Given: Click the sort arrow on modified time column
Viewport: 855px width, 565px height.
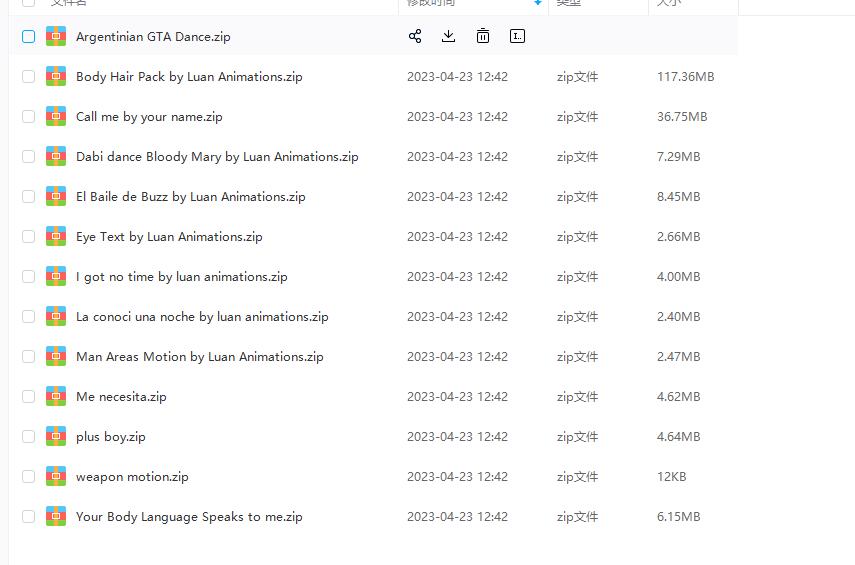Looking at the screenshot, I should pos(539,3).
